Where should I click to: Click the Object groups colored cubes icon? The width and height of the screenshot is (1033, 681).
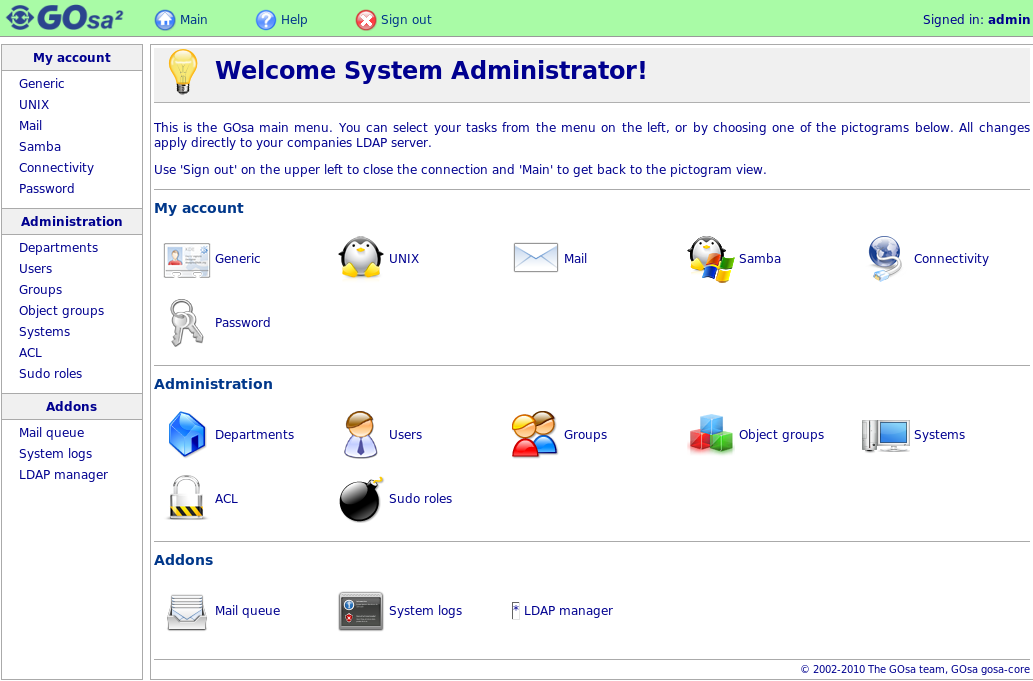pyautogui.click(x=711, y=435)
